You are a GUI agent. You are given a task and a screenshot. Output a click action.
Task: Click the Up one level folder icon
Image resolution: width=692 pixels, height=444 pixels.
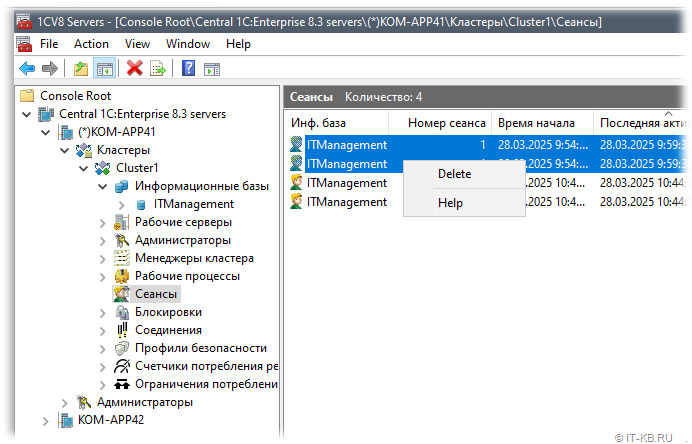click(81, 68)
